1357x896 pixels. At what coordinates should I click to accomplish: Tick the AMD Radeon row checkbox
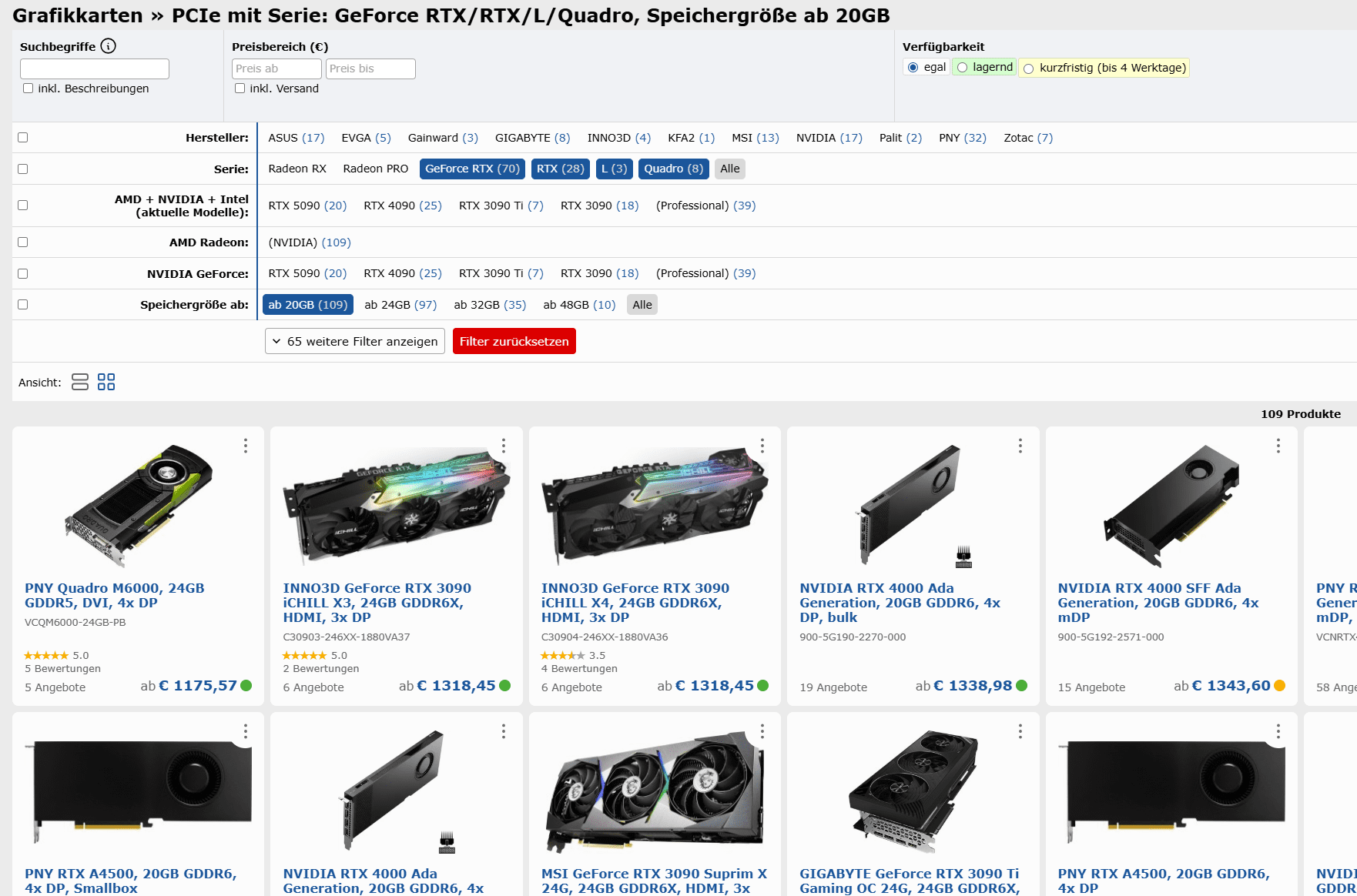[23, 242]
